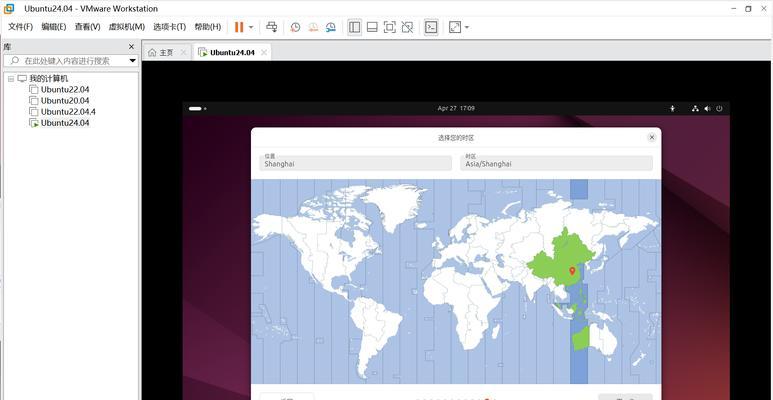Viewport: 773px width, 400px height.
Task: Open the power options dropdown next to pause
Action: (x=251, y=27)
